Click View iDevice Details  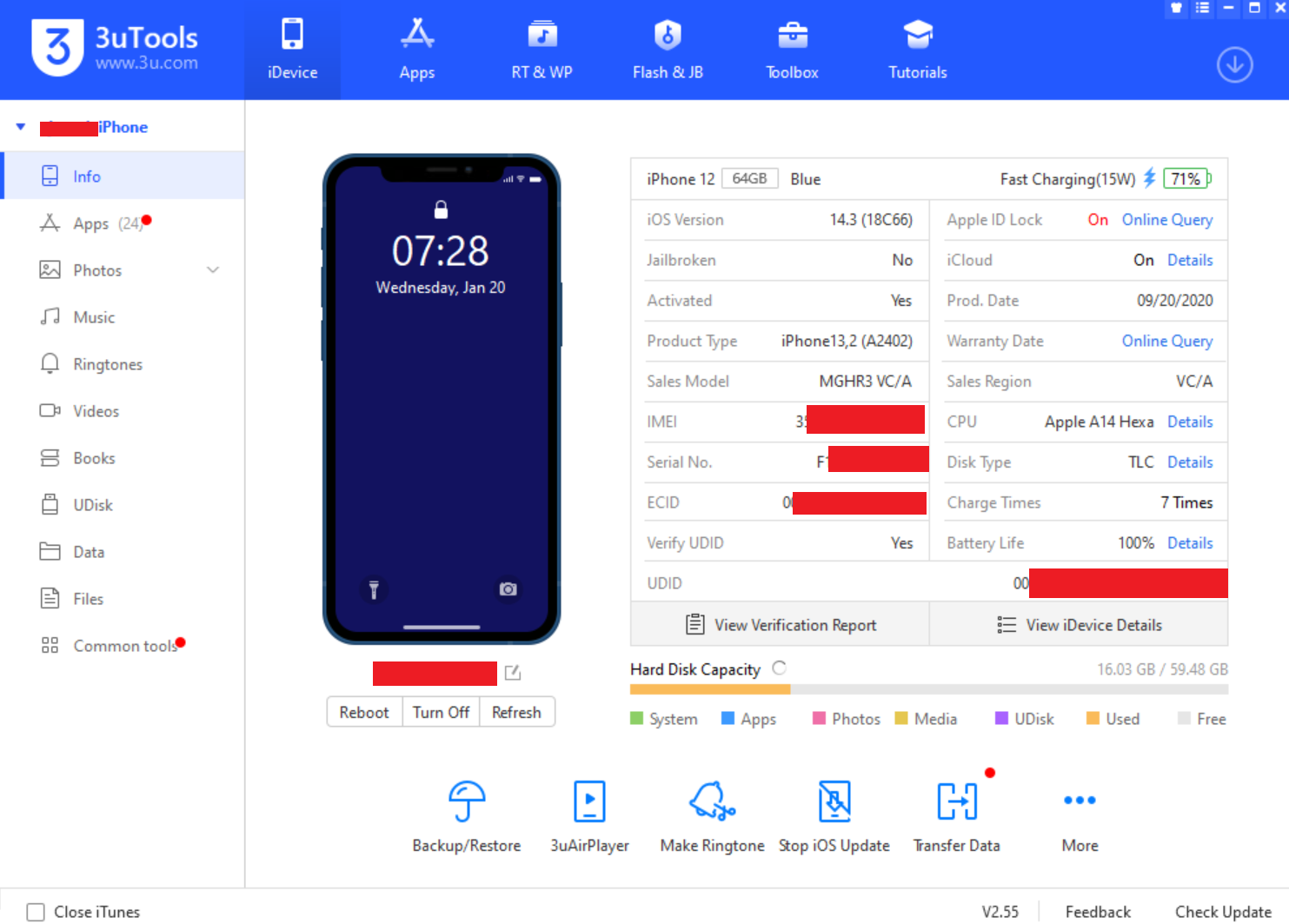[1079, 625]
